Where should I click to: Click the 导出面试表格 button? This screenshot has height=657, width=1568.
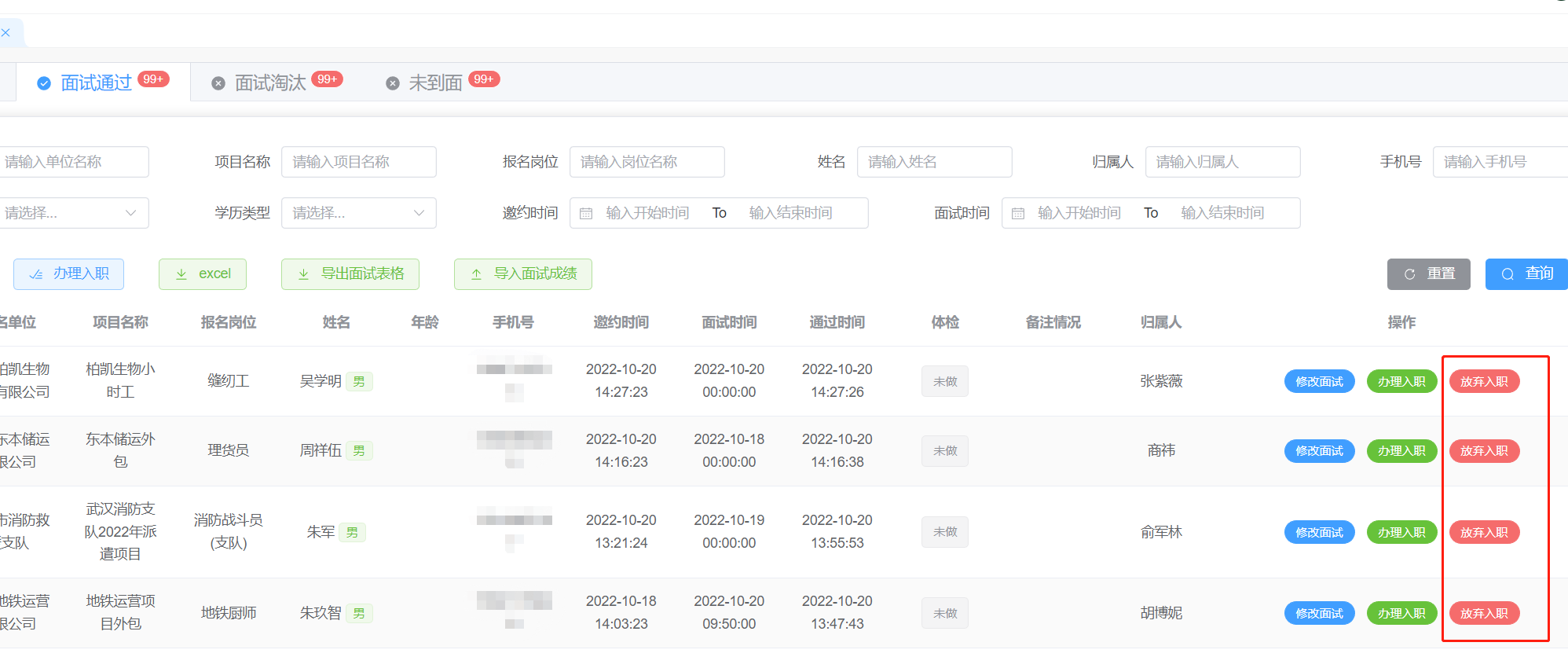(350, 274)
